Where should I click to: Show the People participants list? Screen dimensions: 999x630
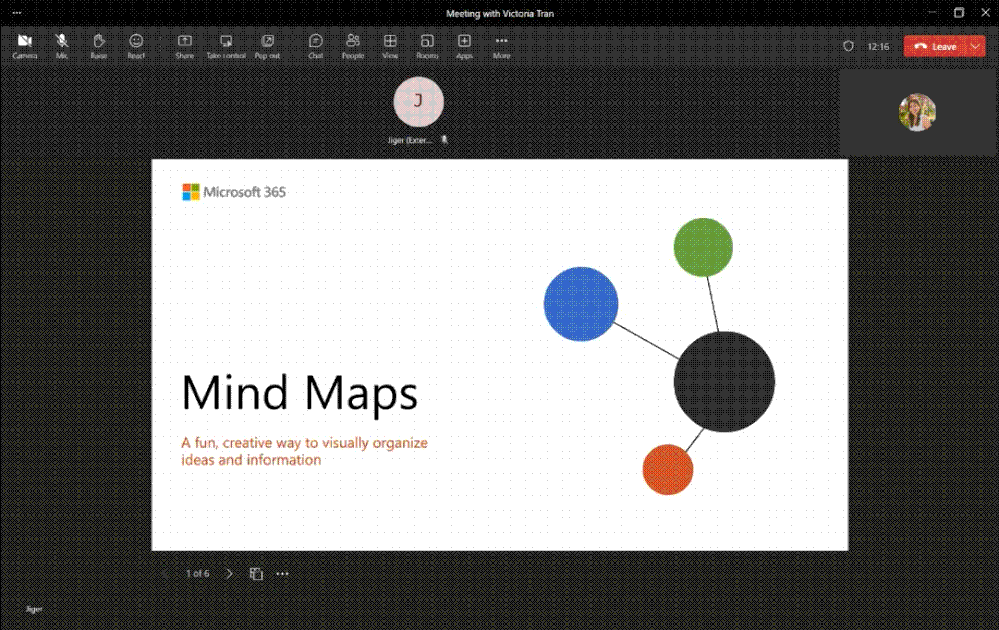[352, 46]
